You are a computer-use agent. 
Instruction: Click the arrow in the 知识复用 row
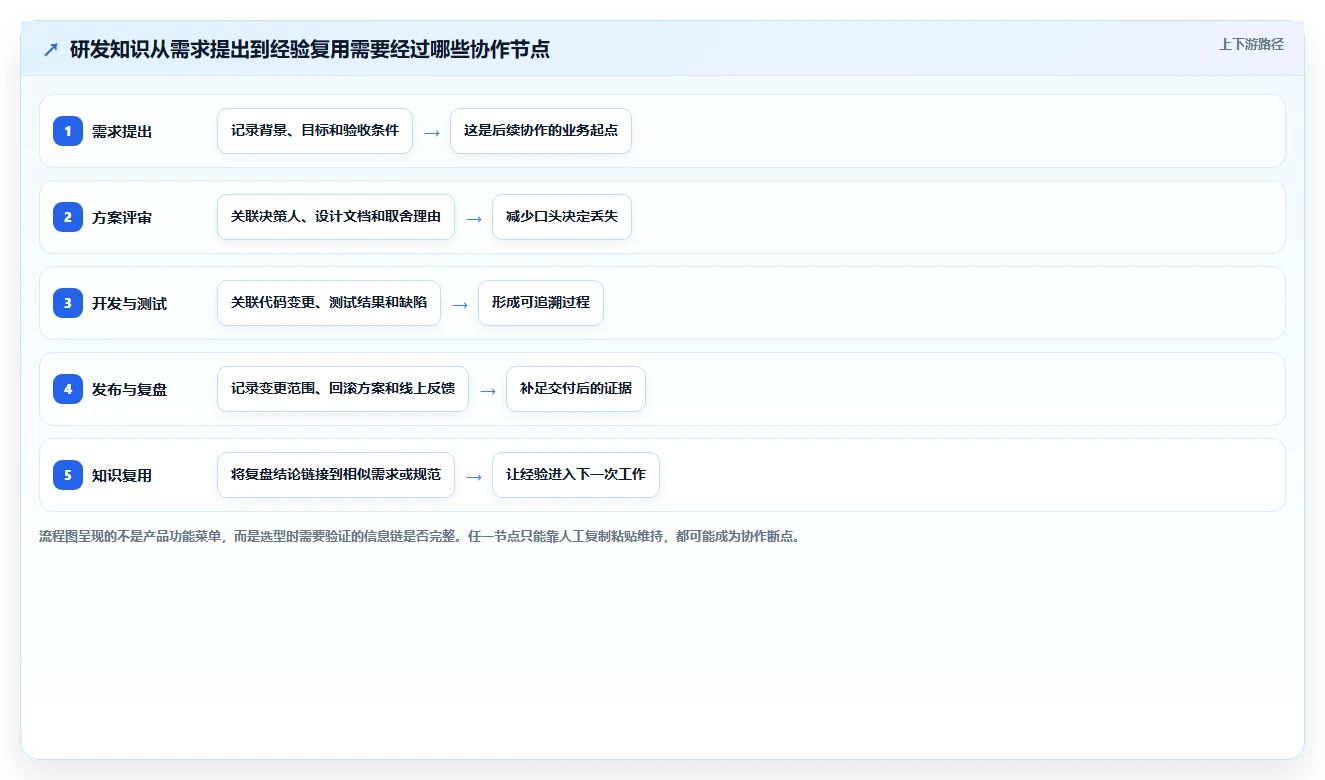(474, 476)
